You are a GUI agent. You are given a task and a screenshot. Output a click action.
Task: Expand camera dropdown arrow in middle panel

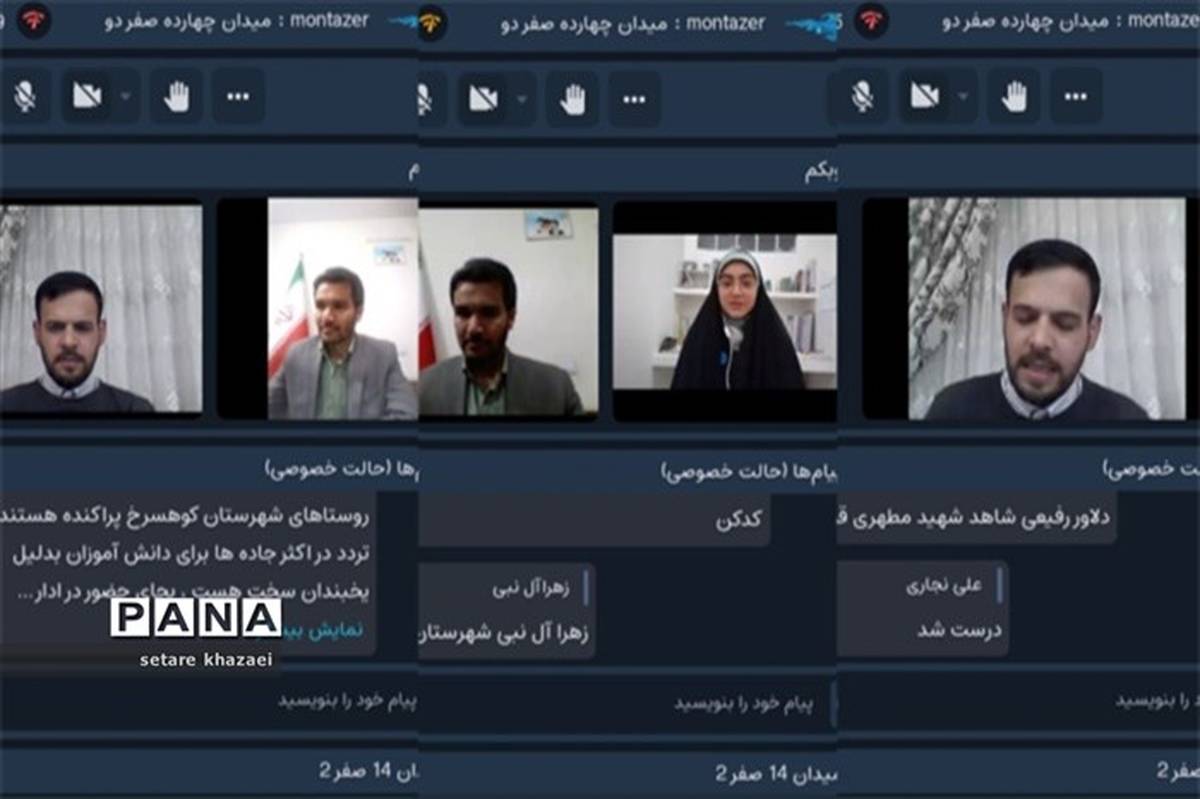point(522,99)
